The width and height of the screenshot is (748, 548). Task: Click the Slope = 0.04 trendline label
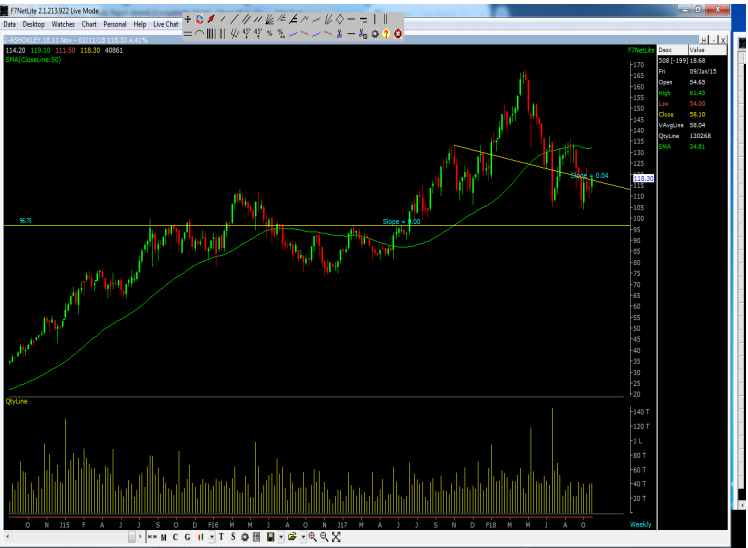coord(590,176)
